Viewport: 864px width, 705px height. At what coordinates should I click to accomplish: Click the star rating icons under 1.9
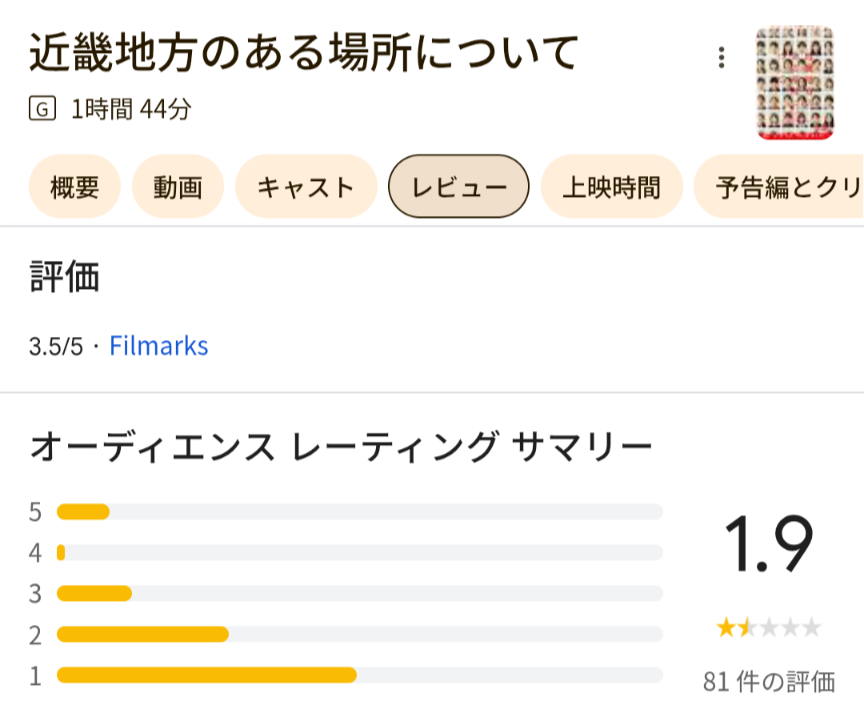[768, 628]
